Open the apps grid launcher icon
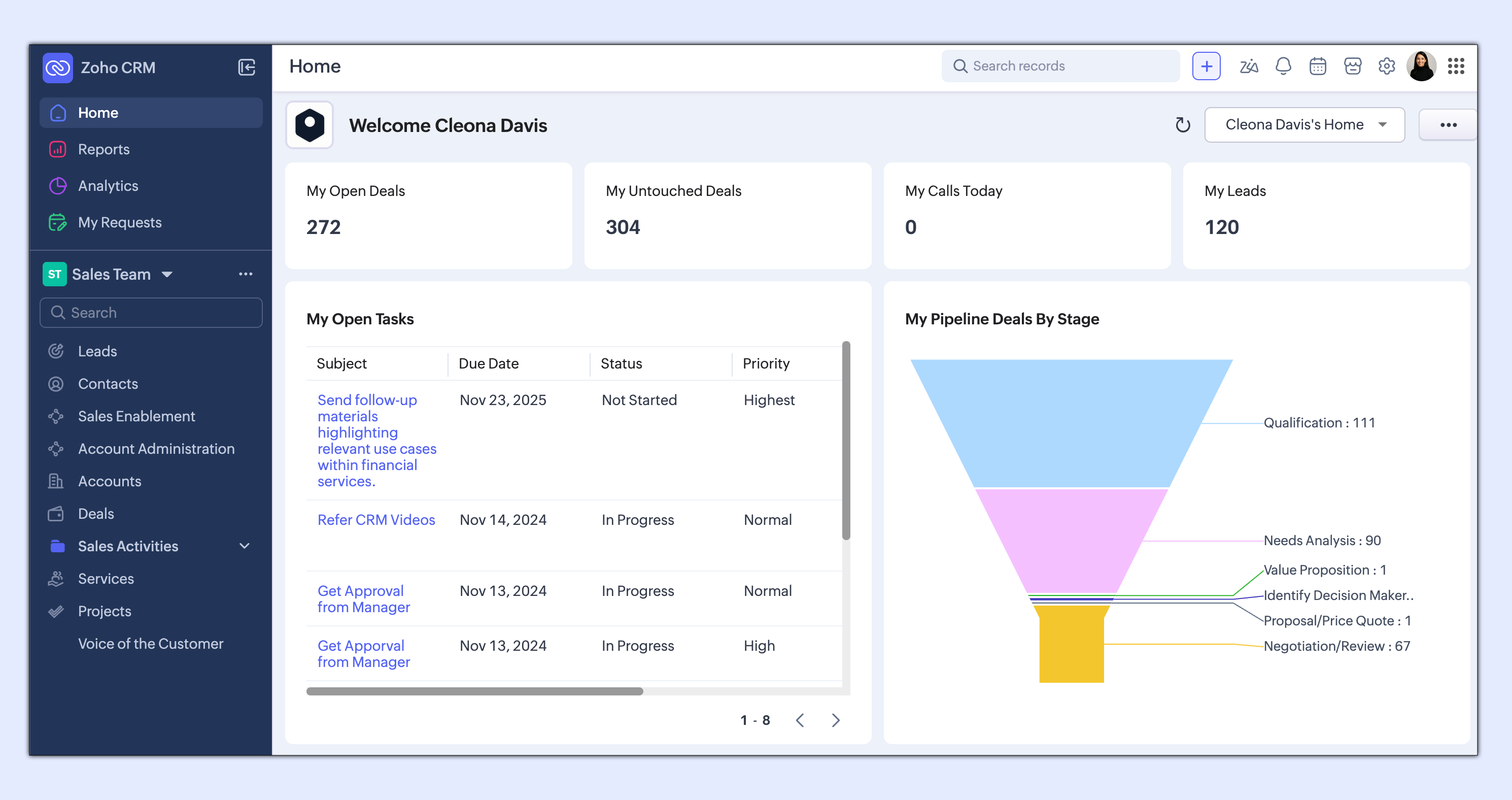The height and width of the screenshot is (800, 1512). coord(1456,66)
